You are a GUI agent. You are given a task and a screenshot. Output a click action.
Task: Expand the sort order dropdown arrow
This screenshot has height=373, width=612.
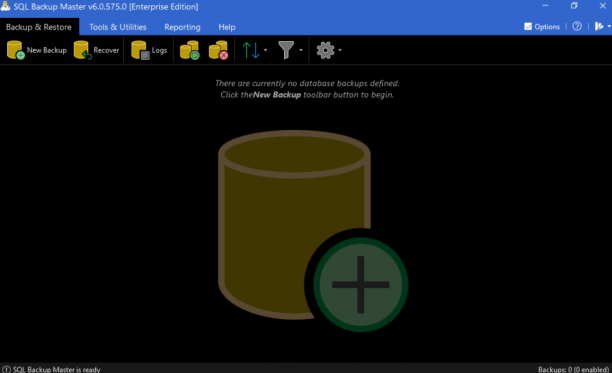(265, 50)
